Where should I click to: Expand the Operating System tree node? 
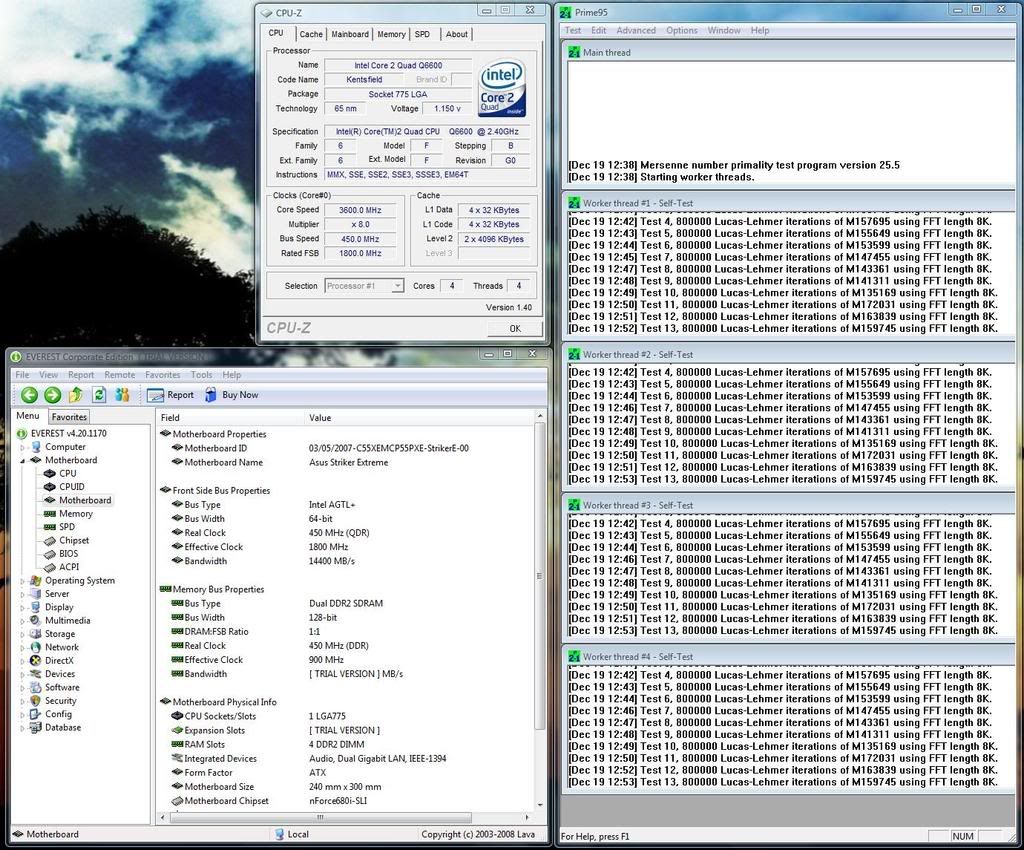[22, 580]
